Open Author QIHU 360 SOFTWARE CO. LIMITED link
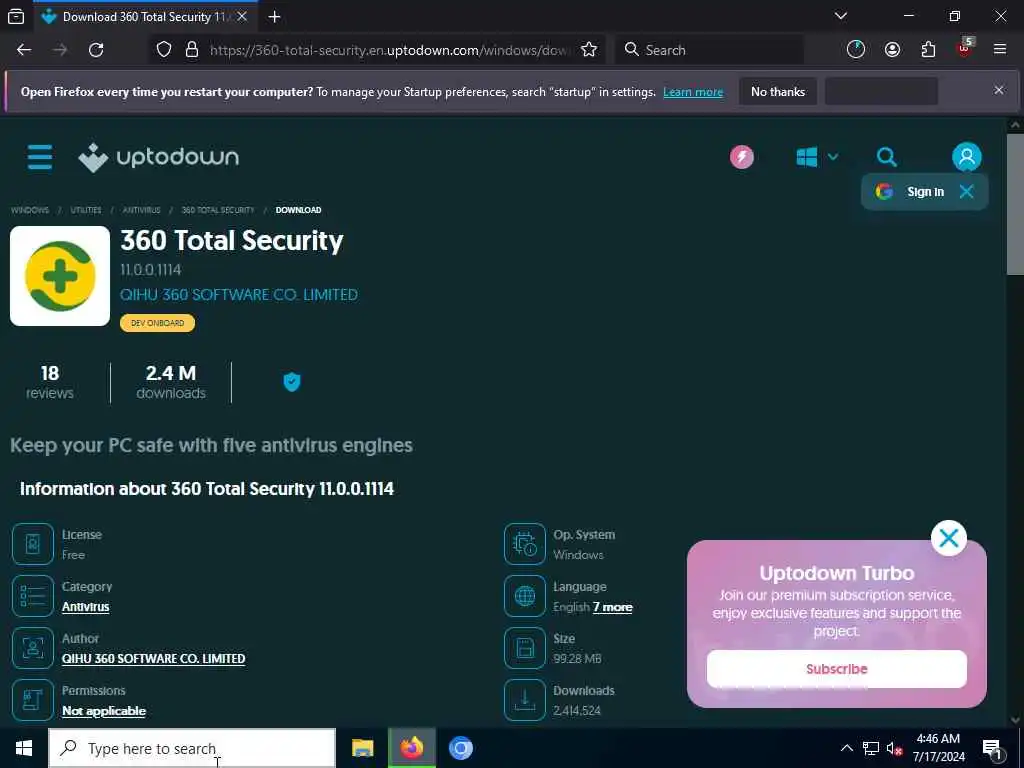 tap(153, 658)
